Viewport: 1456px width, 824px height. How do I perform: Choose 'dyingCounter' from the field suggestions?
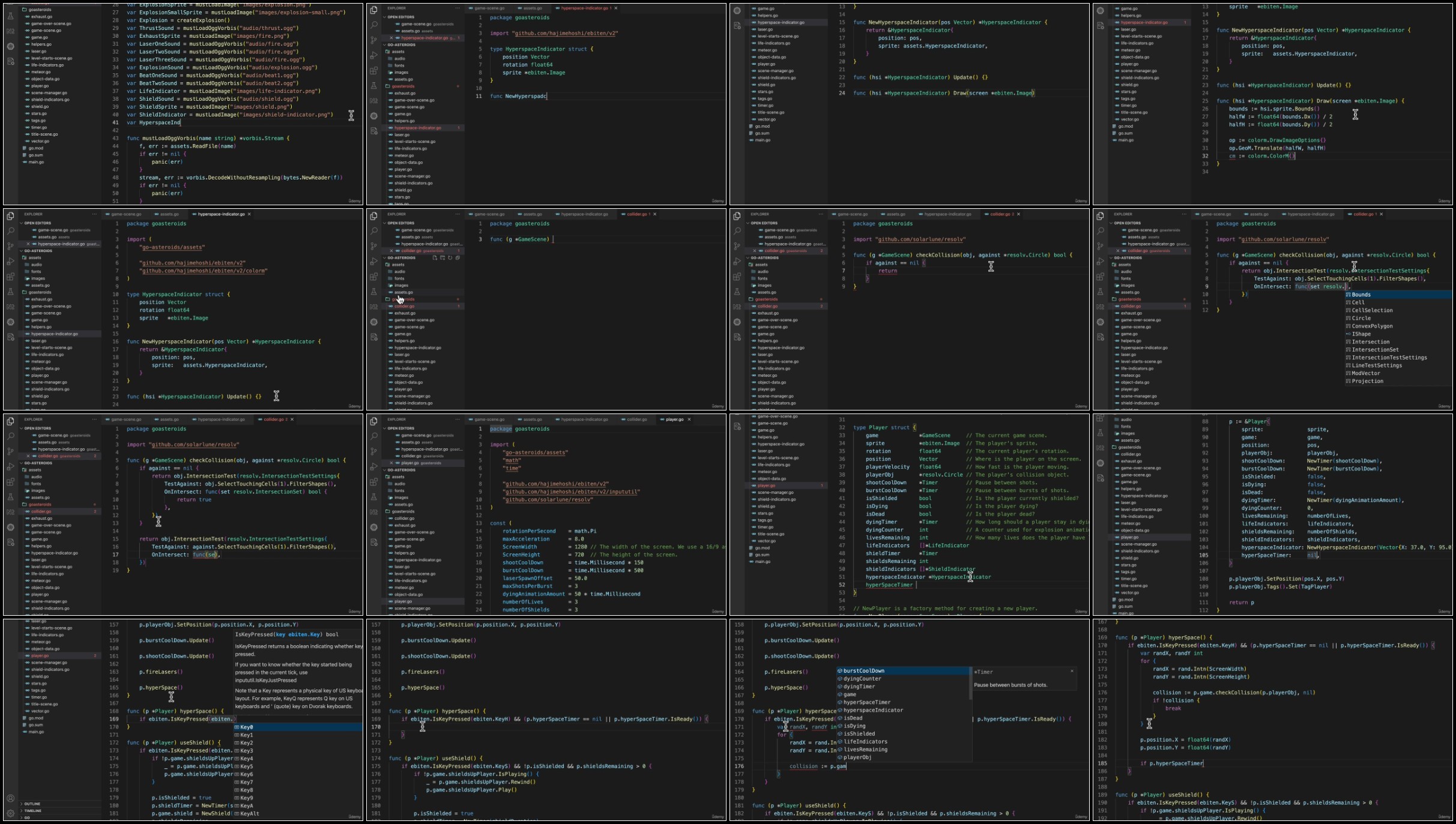click(903, 679)
